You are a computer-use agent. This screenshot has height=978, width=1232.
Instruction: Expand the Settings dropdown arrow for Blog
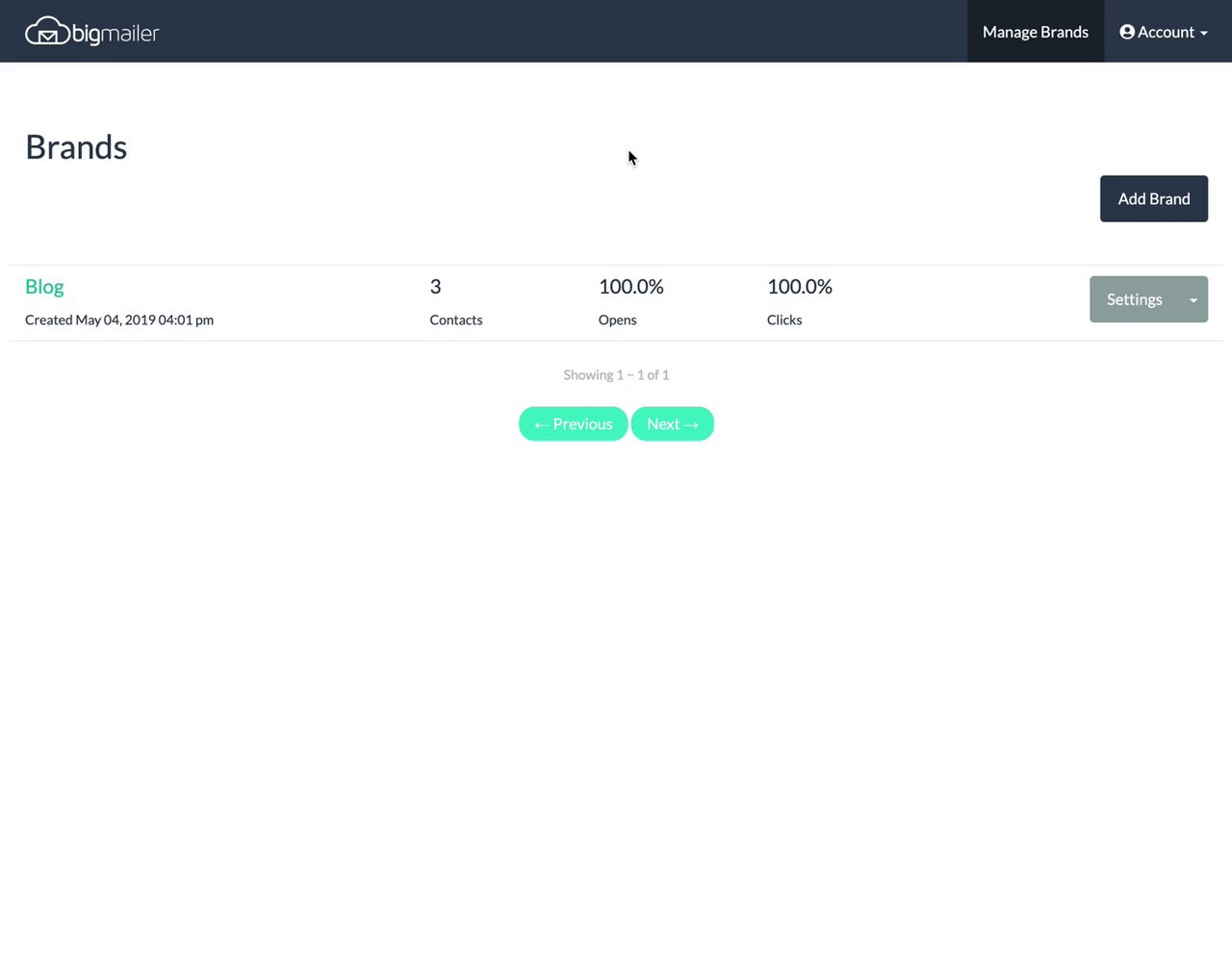pos(1193,299)
